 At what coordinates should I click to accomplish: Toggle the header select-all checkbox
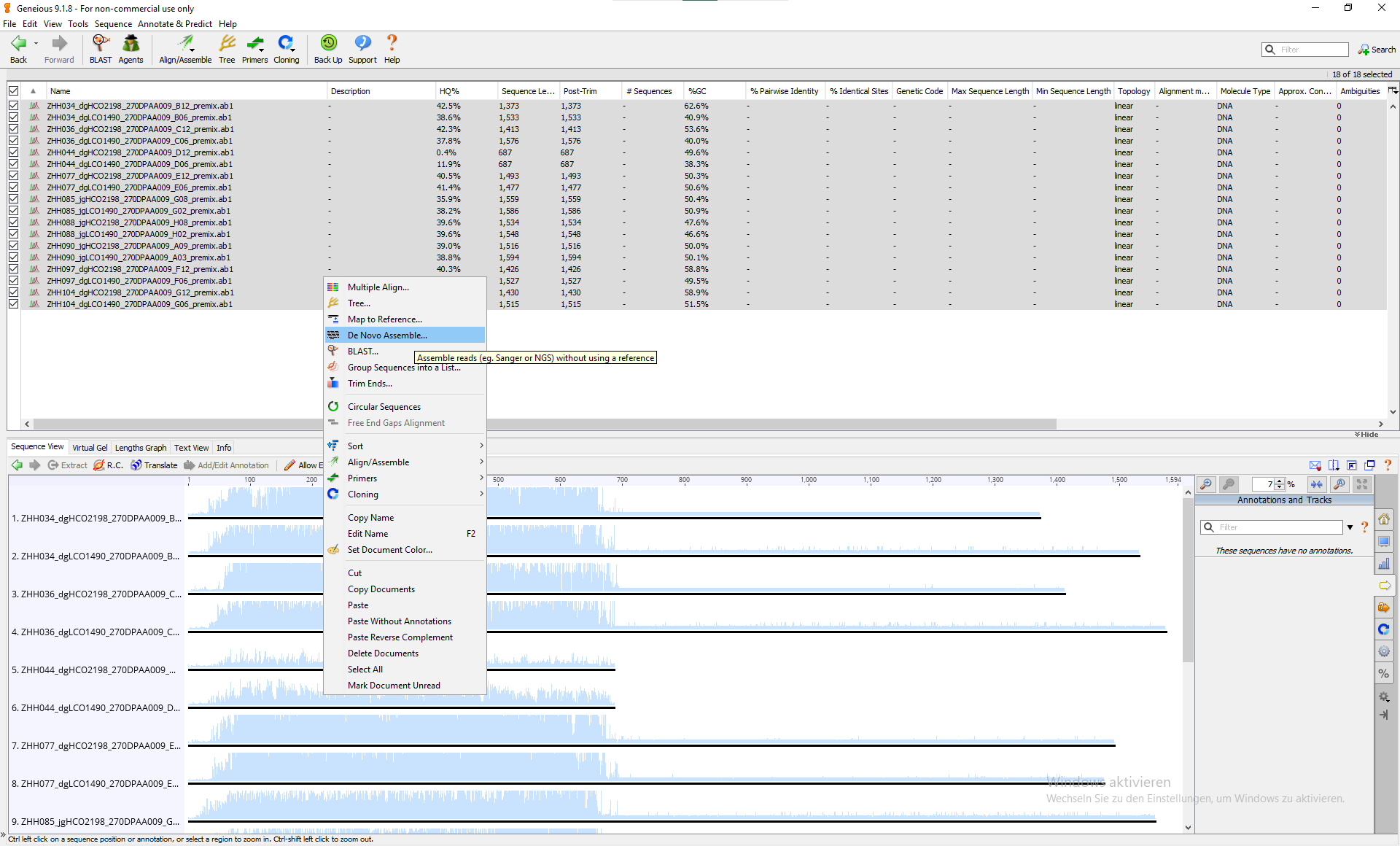pyautogui.click(x=13, y=91)
